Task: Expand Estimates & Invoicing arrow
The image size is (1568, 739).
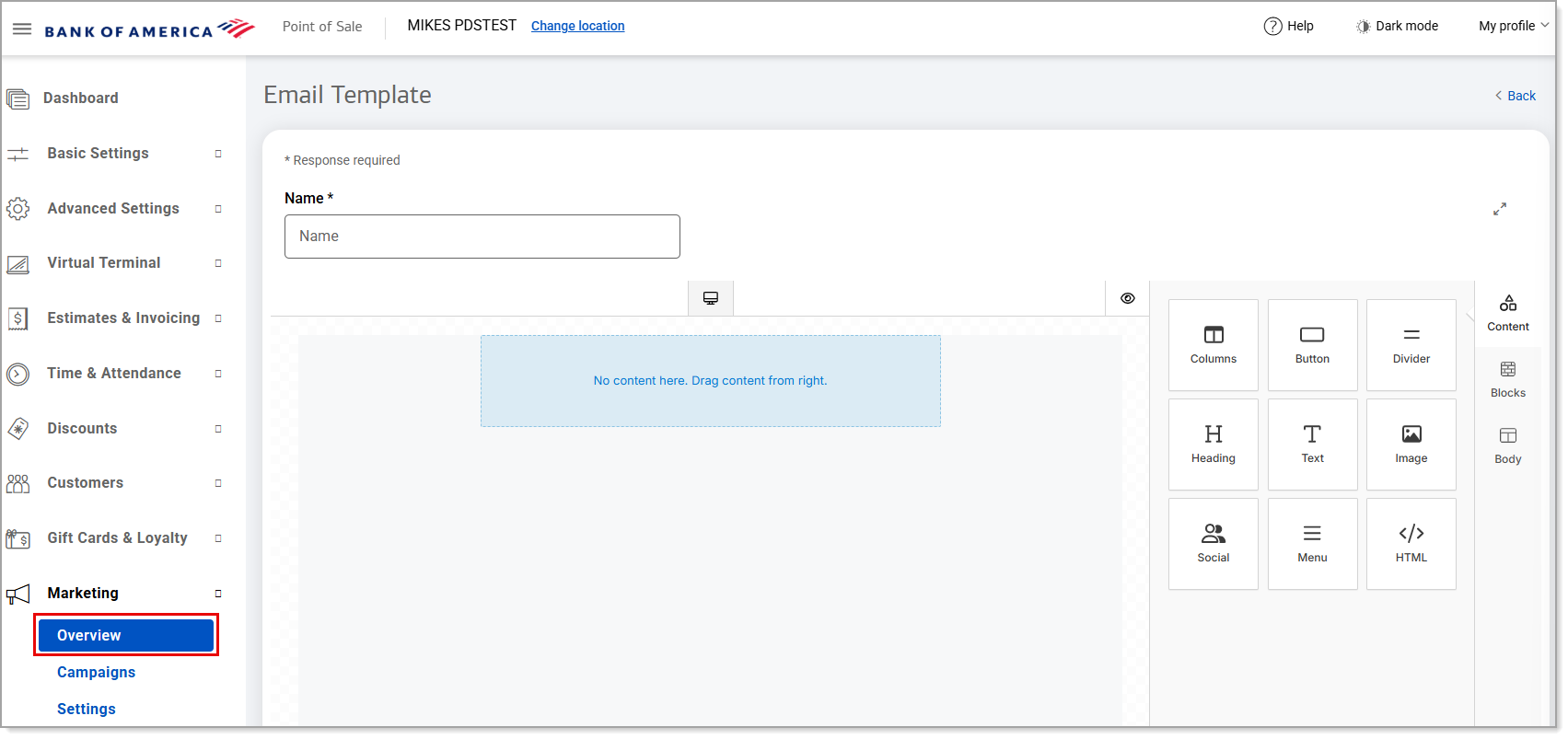Action: tap(218, 318)
